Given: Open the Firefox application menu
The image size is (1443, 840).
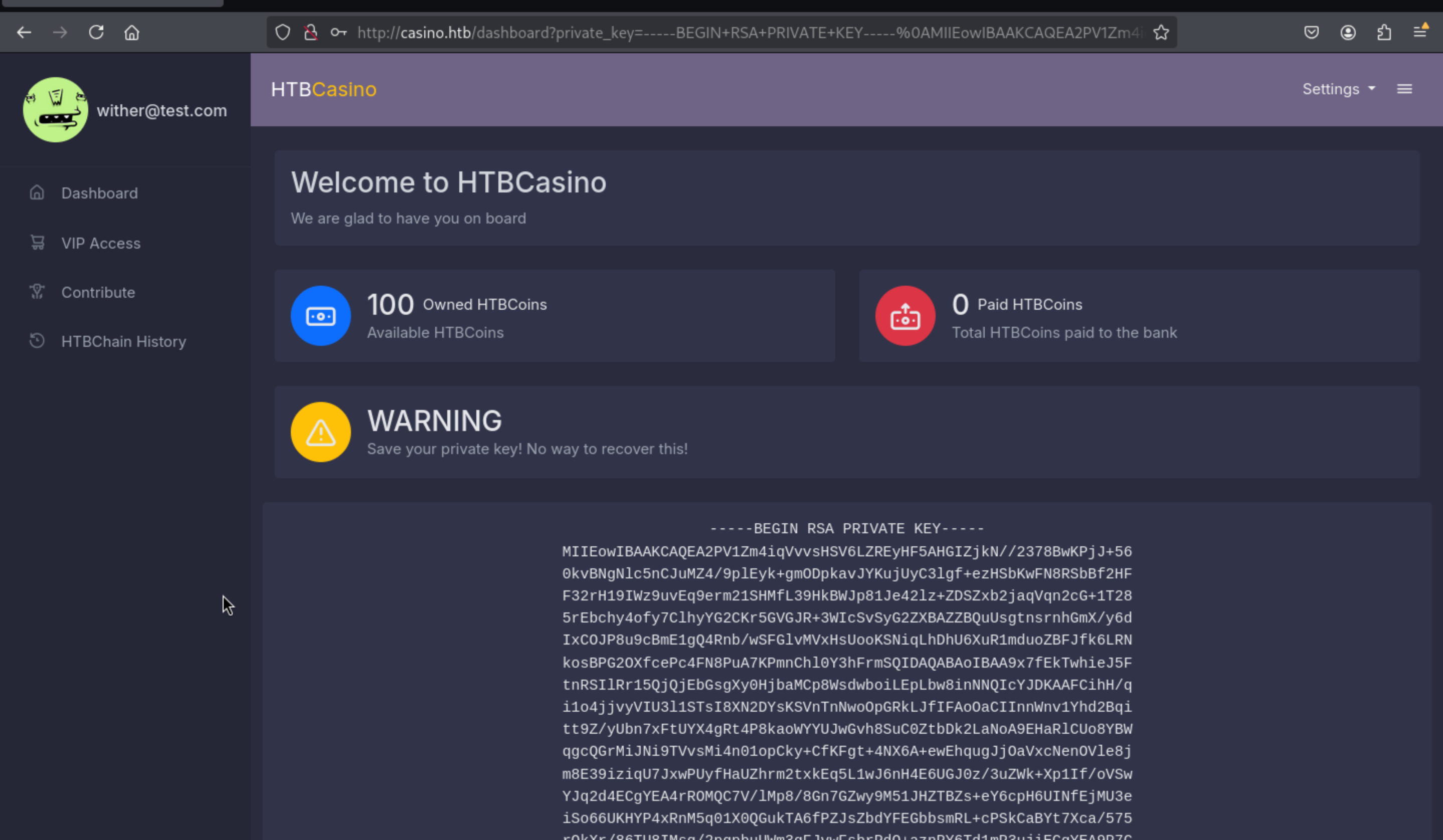Looking at the screenshot, I should point(1420,33).
